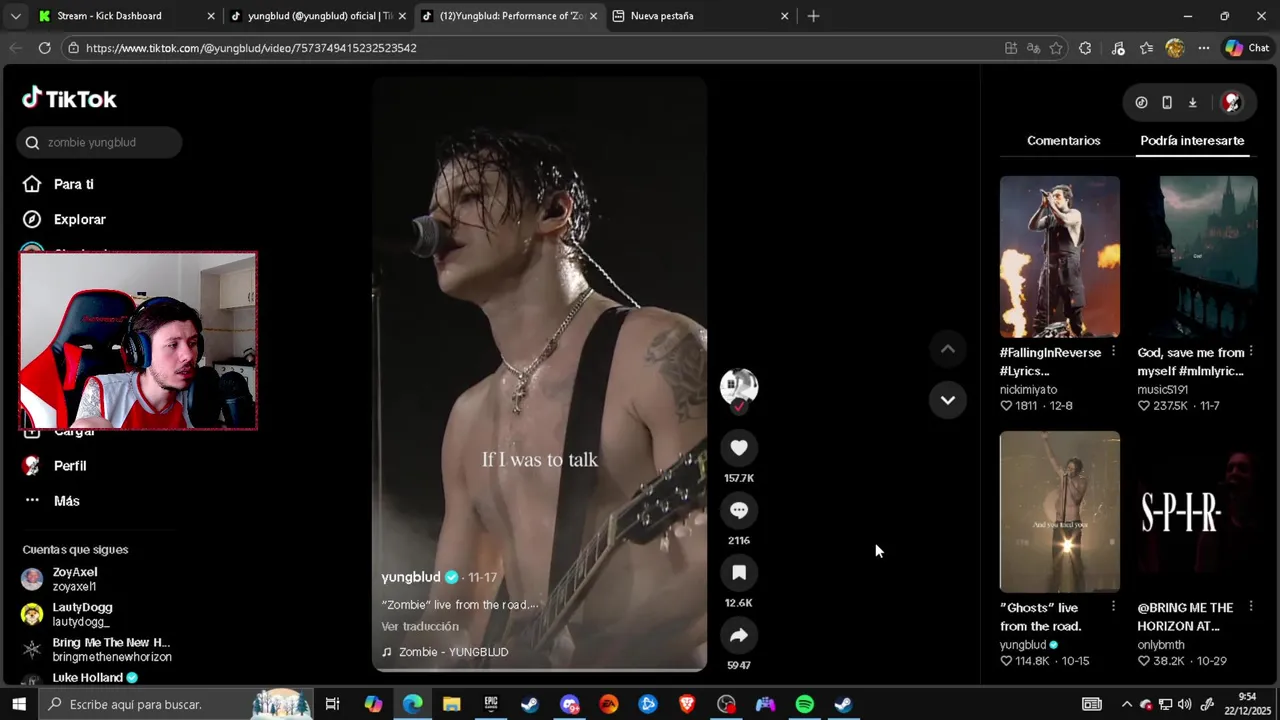Open options for BRING ME THE HORIZON card
The width and height of the screenshot is (1280, 720).
1251,607
